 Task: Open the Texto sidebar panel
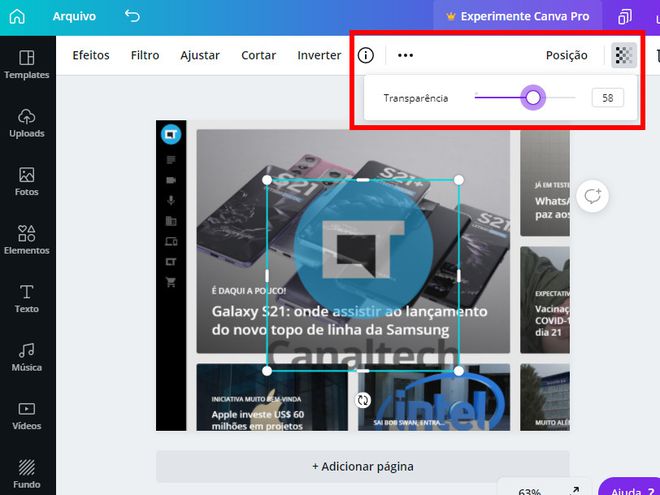point(27,298)
